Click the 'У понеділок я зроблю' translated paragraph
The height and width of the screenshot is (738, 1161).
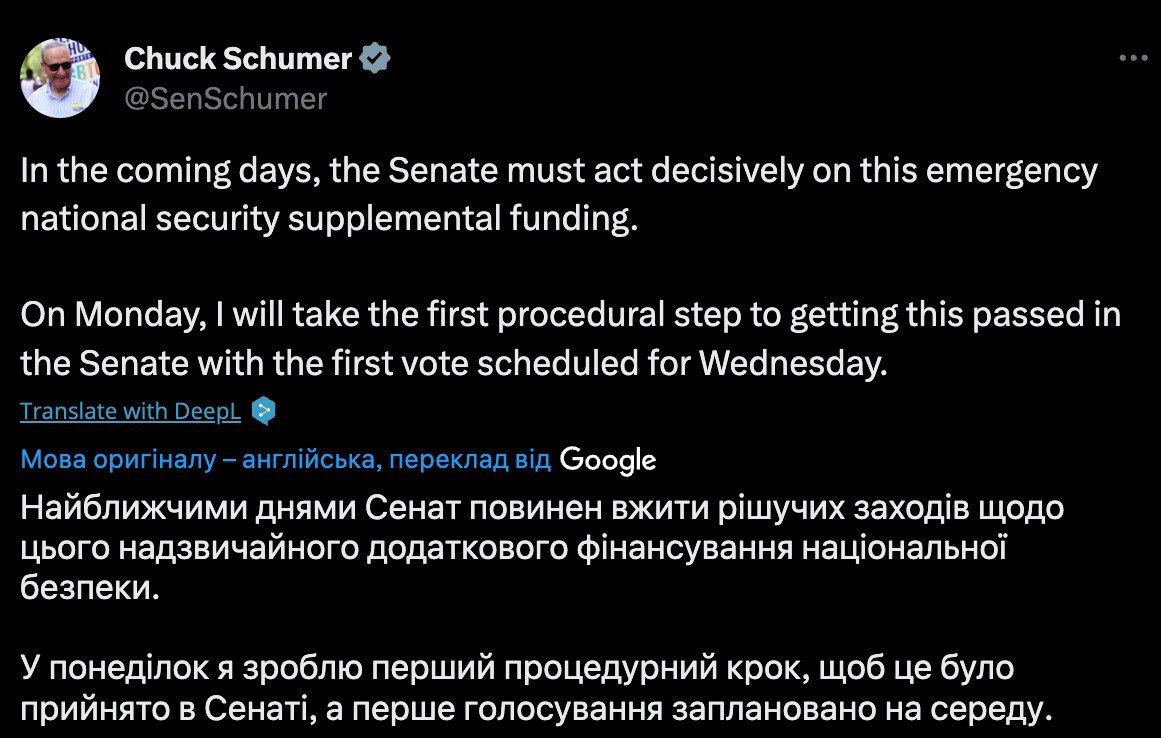[536, 688]
